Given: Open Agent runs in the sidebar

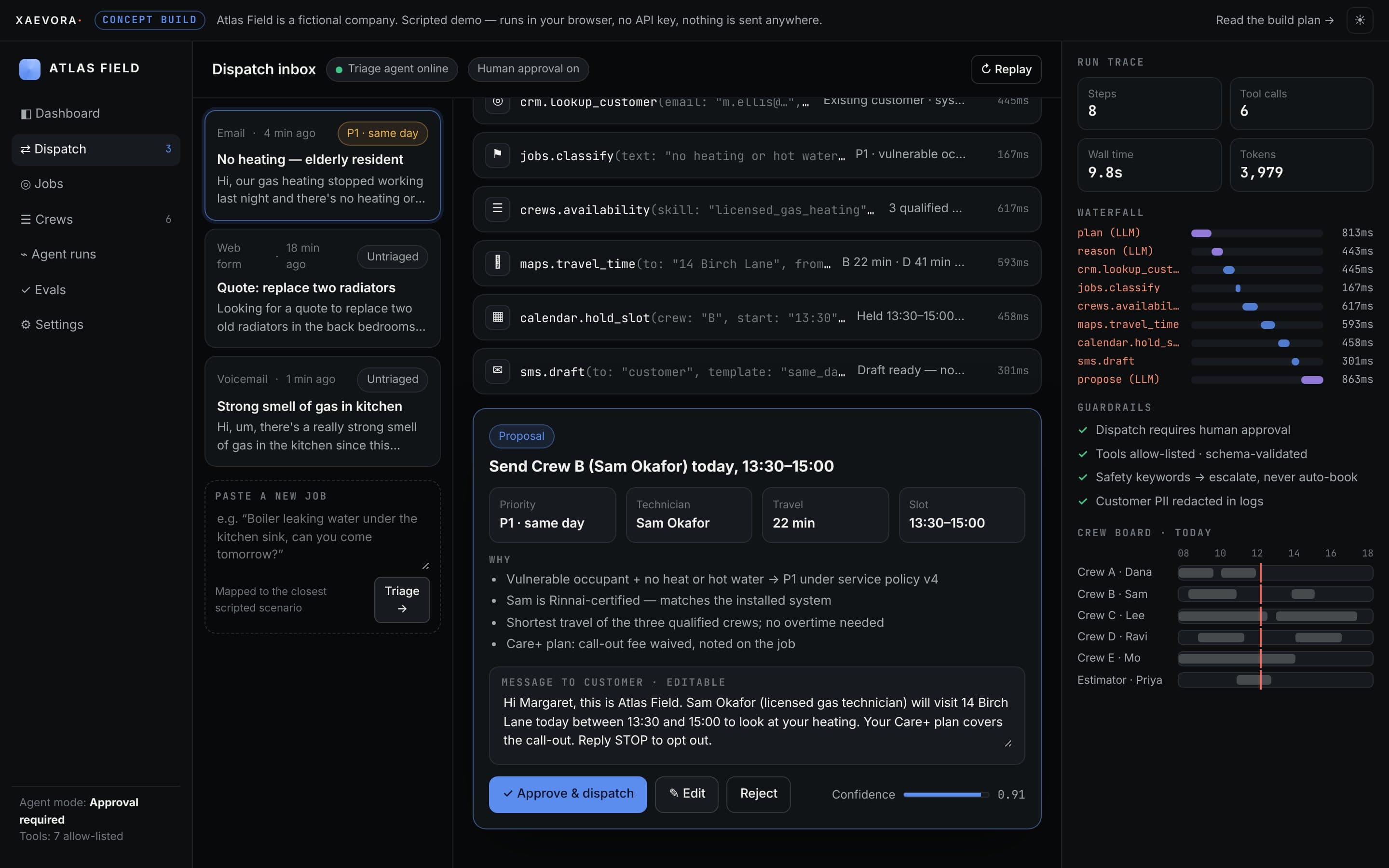Looking at the screenshot, I should tap(96, 254).
